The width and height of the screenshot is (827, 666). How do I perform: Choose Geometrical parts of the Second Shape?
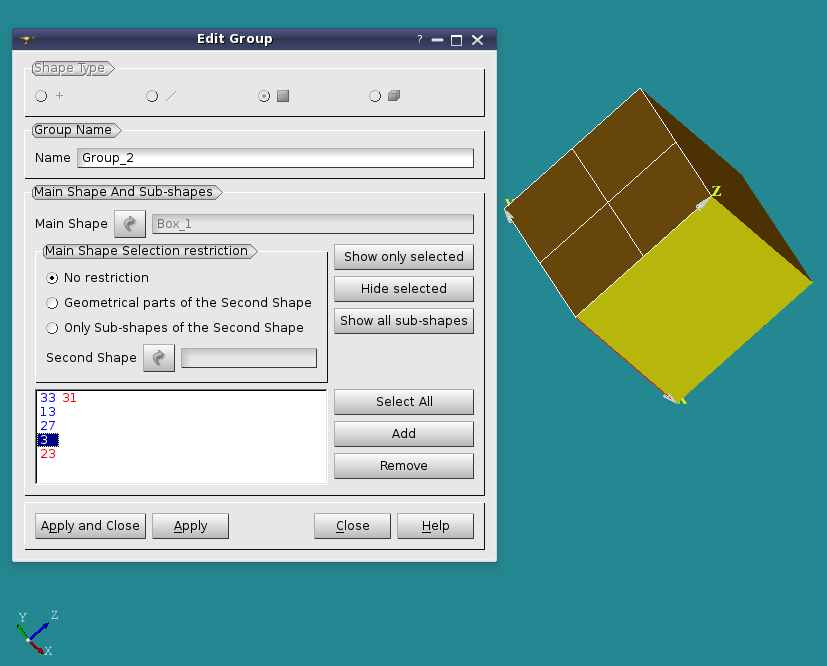(x=179, y=303)
